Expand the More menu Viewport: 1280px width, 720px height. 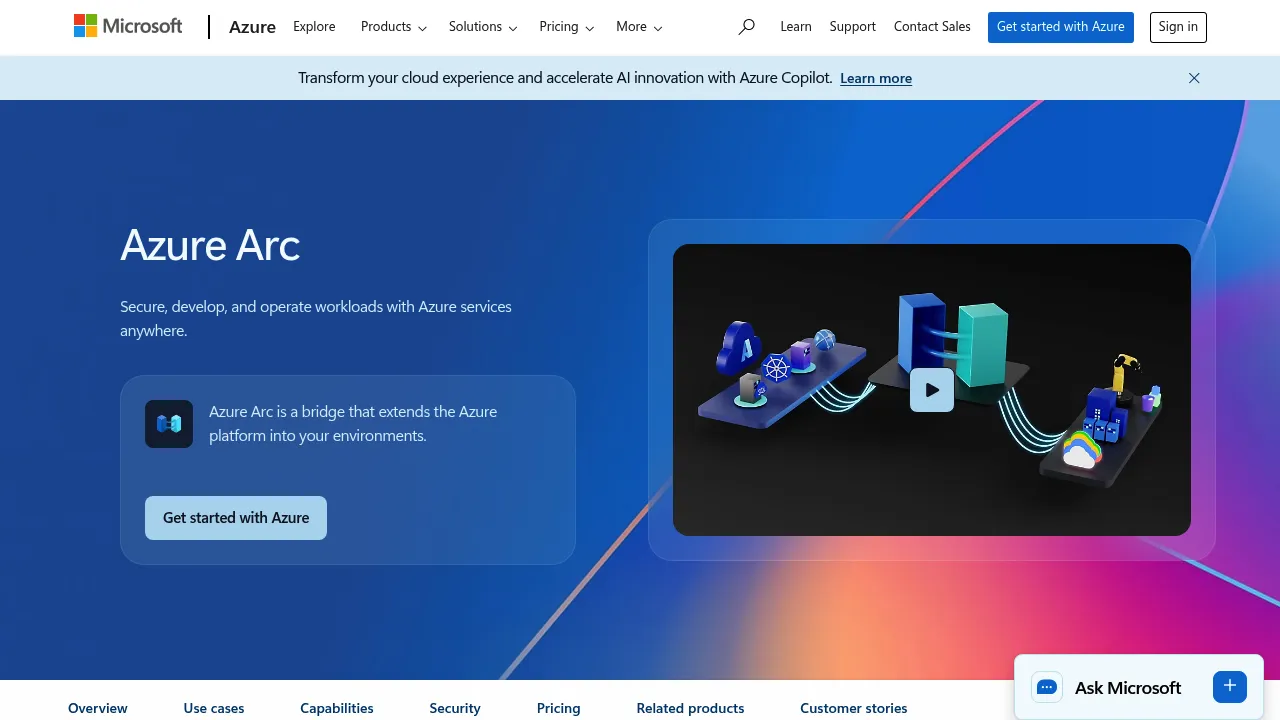639,27
